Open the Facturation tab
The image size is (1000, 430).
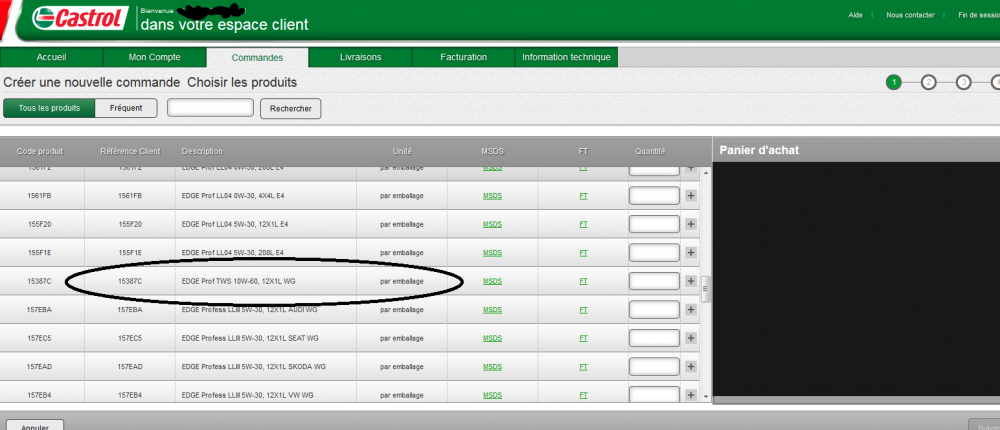(464, 57)
